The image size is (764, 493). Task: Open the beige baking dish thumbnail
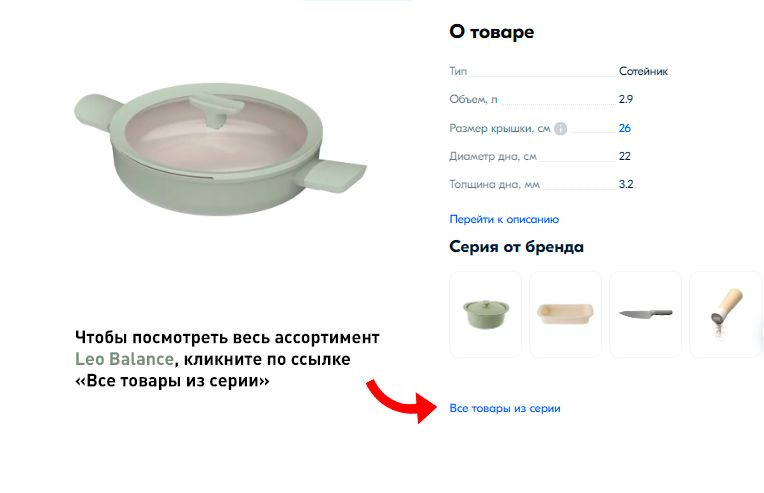pyautogui.click(x=565, y=315)
